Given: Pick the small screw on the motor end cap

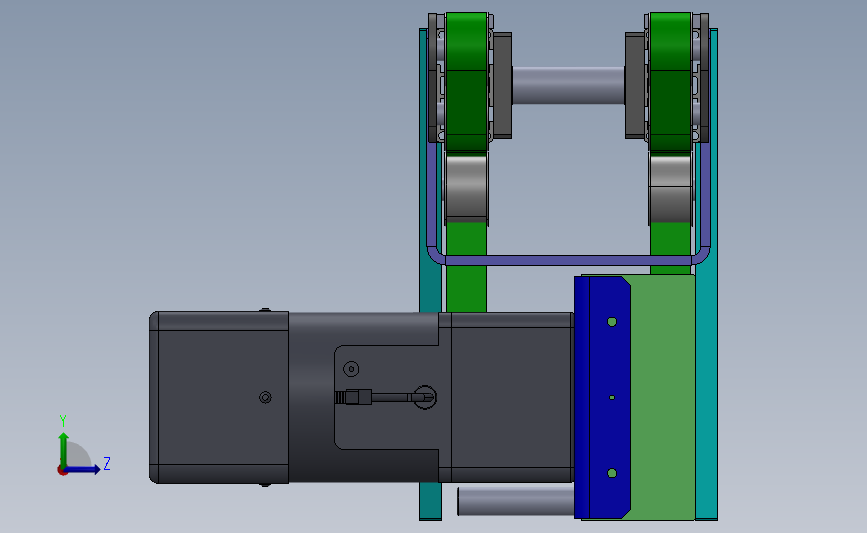Looking at the screenshot, I should 265,397.
